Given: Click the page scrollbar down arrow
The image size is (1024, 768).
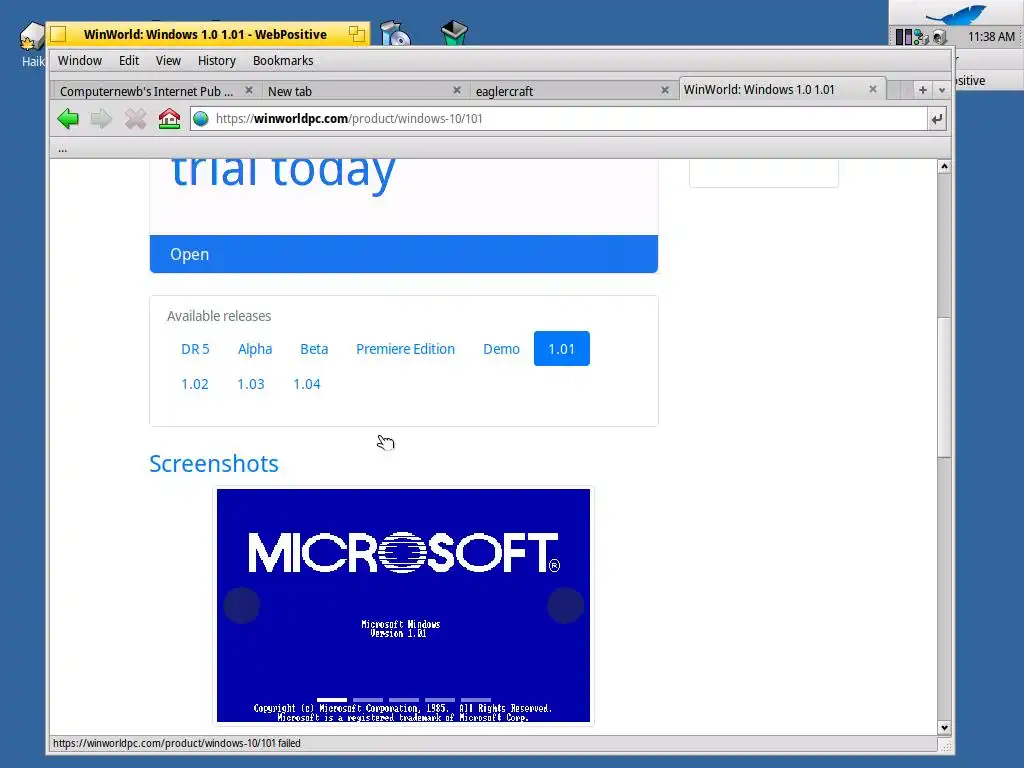Looking at the screenshot, I should [944, 727].
